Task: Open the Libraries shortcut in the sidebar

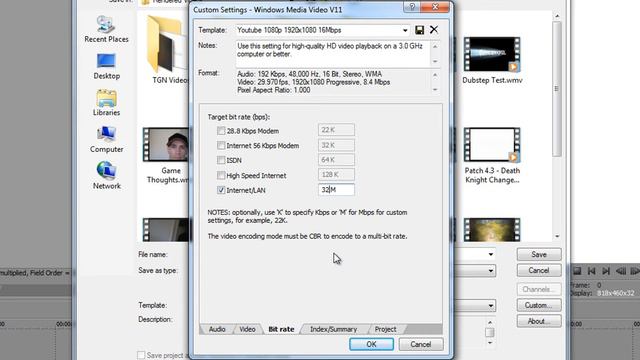Action: pos(106,103)
